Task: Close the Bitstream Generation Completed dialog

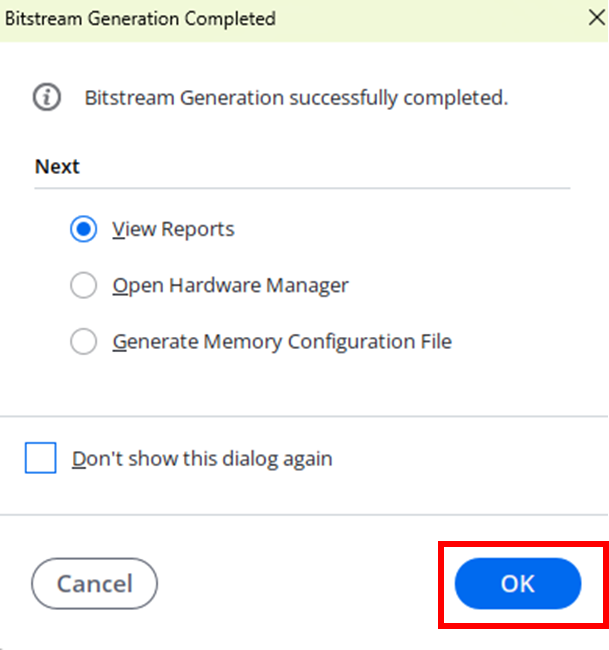Action: pyautogui.click(x=597, y=18)
